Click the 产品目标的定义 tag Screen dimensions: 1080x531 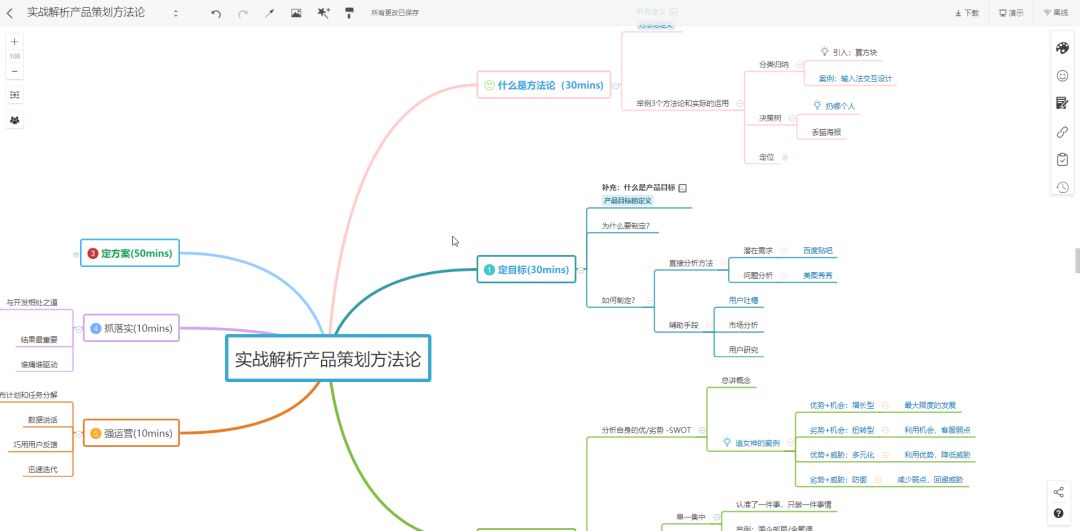(627, 200)
